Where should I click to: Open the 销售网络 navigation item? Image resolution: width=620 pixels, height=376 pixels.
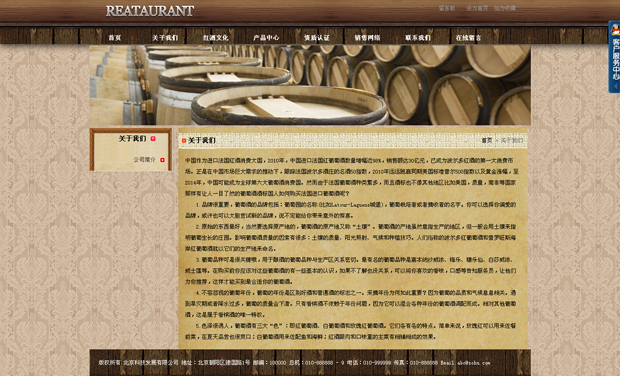point(367,38)
